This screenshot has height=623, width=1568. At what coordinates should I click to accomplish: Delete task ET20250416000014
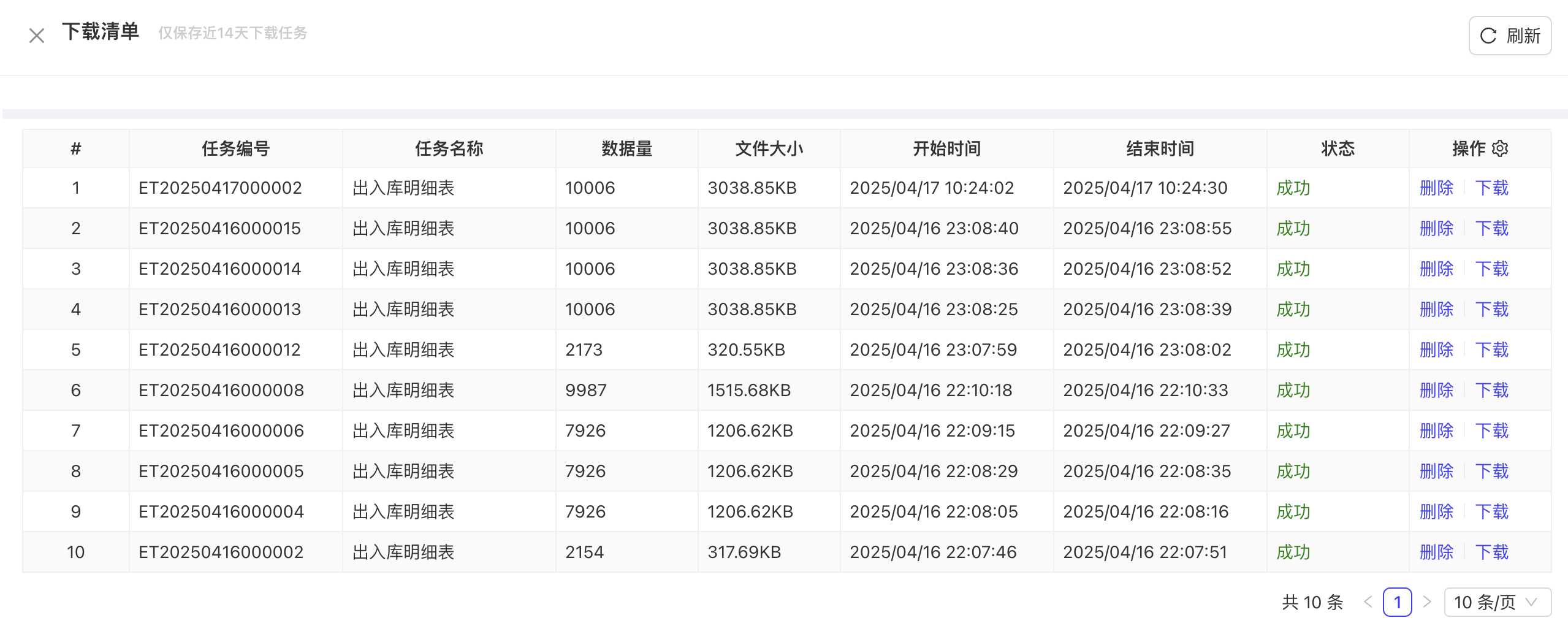tap(1436, 269)
